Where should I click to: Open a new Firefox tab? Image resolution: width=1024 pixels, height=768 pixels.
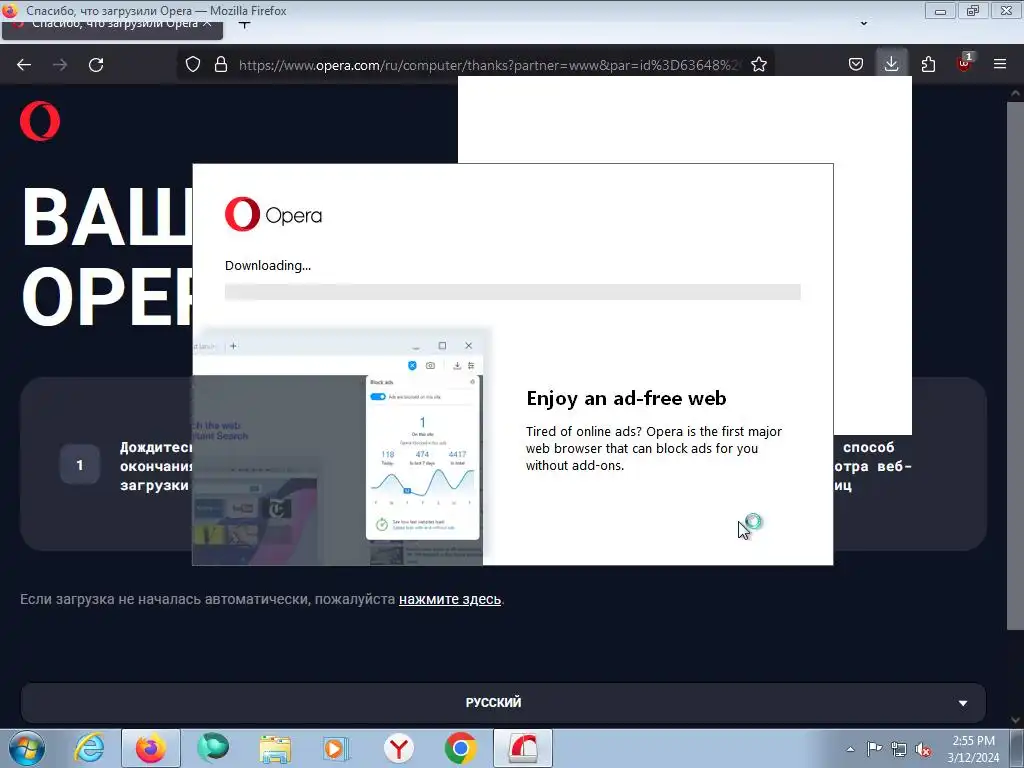(x=244, y=24)
